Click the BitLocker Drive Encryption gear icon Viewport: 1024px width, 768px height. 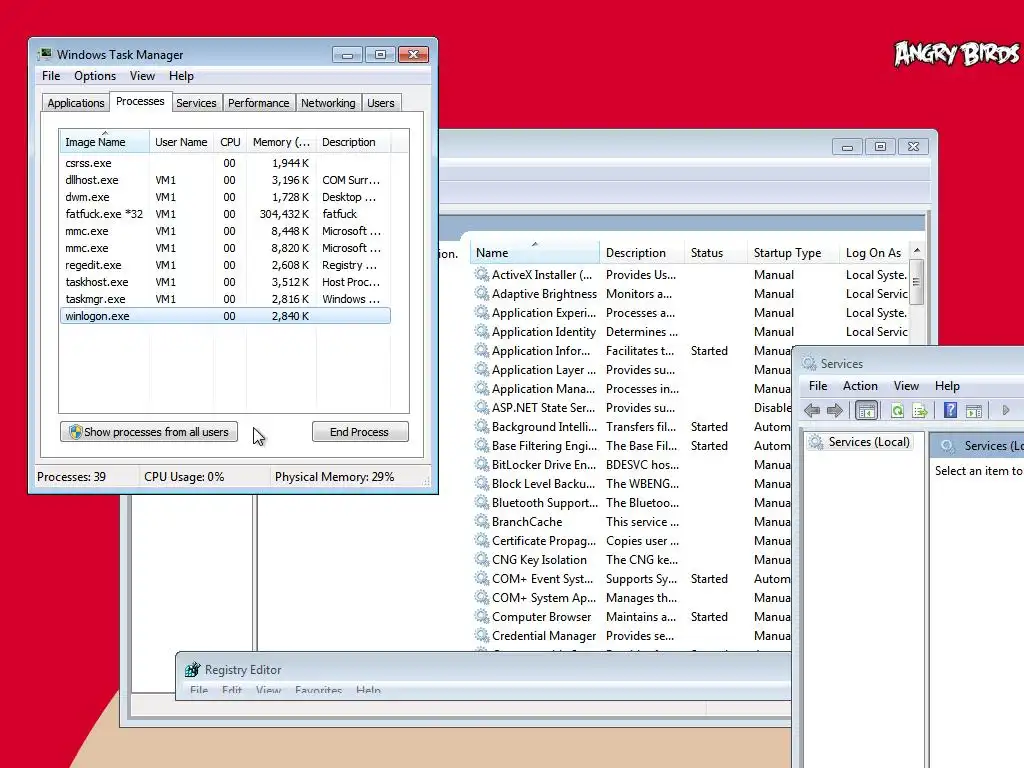point(481,464)
